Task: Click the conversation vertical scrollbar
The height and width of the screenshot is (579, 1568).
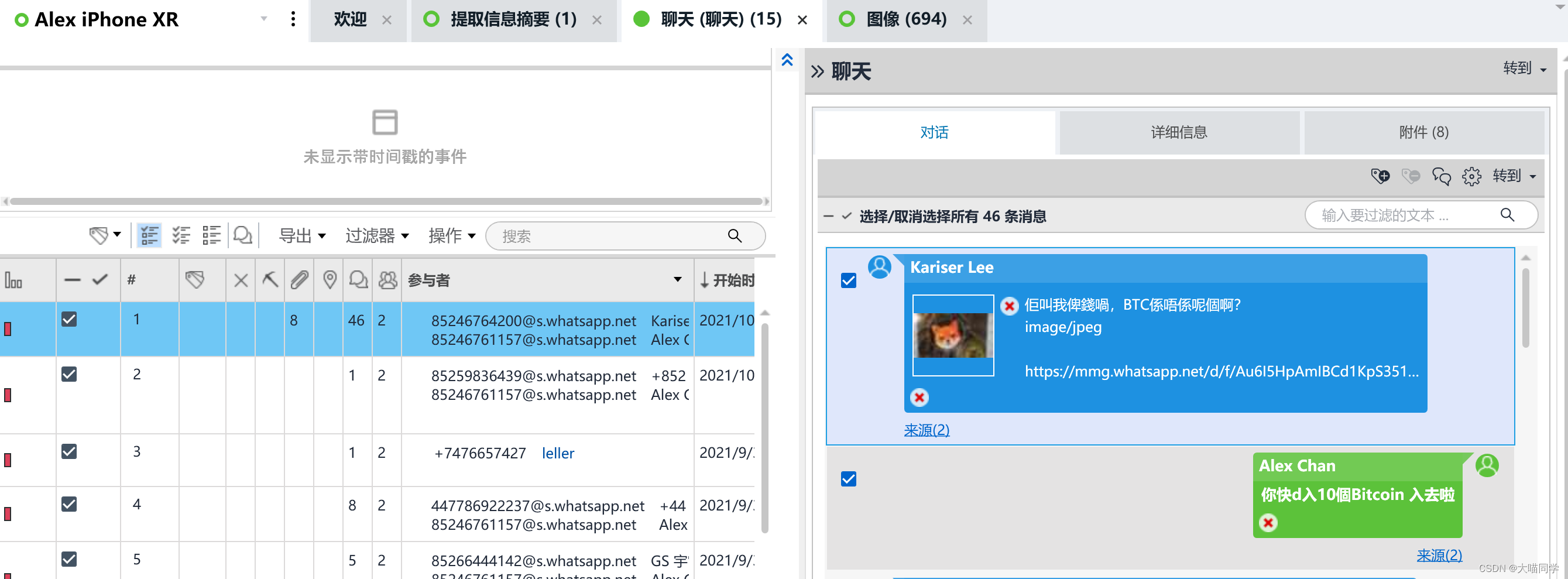Action: (1525, 307)
